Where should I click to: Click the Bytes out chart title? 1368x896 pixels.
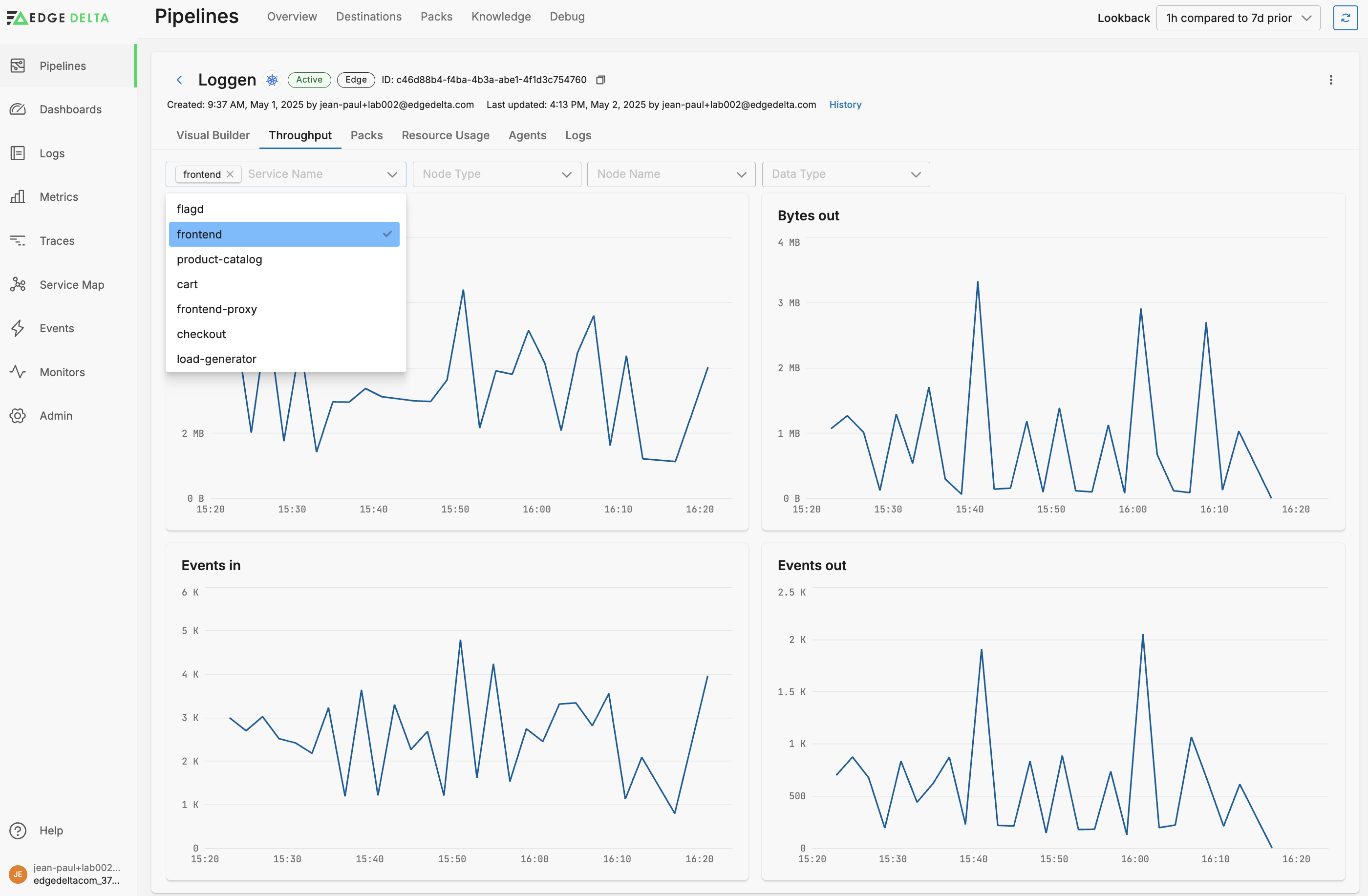click(x=808, y=215)
